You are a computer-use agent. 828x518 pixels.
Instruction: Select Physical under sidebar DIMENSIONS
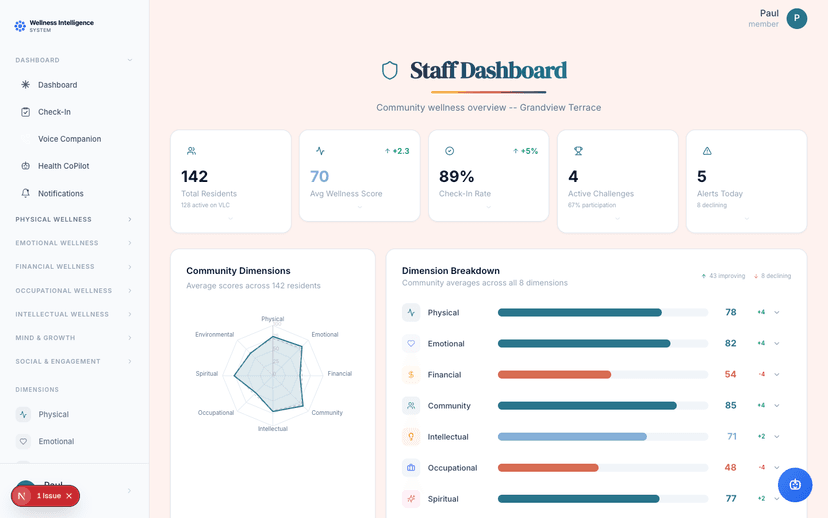pyautogui.click(x=74, y=415)
